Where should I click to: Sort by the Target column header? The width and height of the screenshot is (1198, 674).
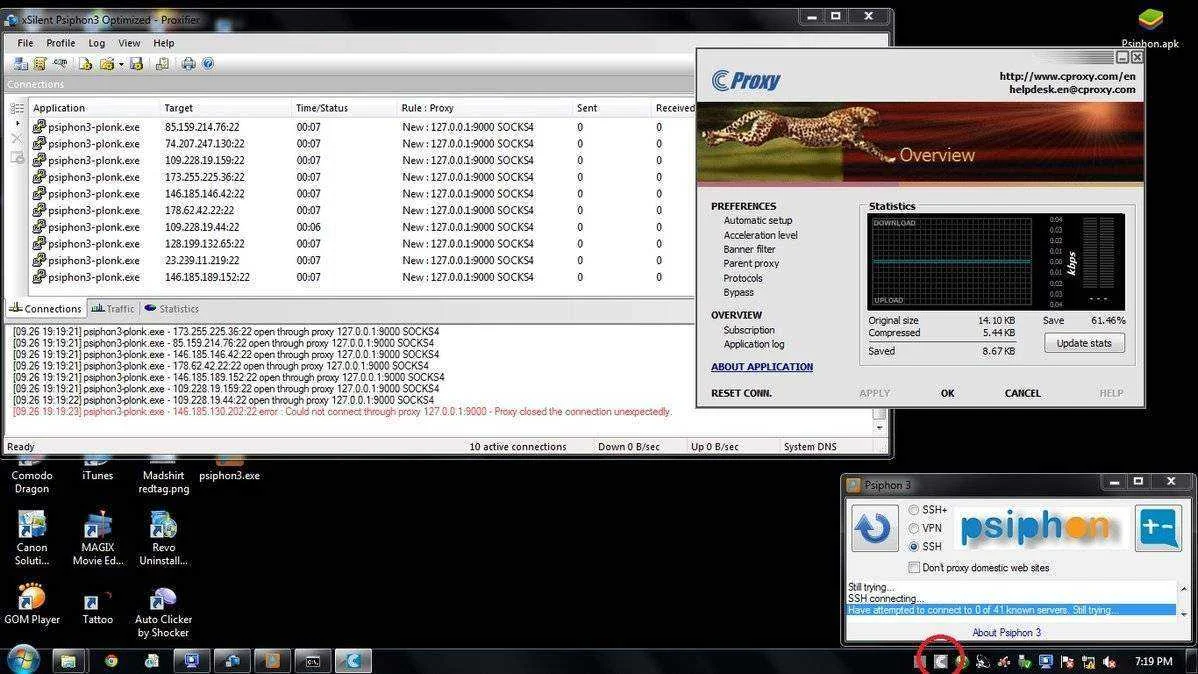click(225, 109)
